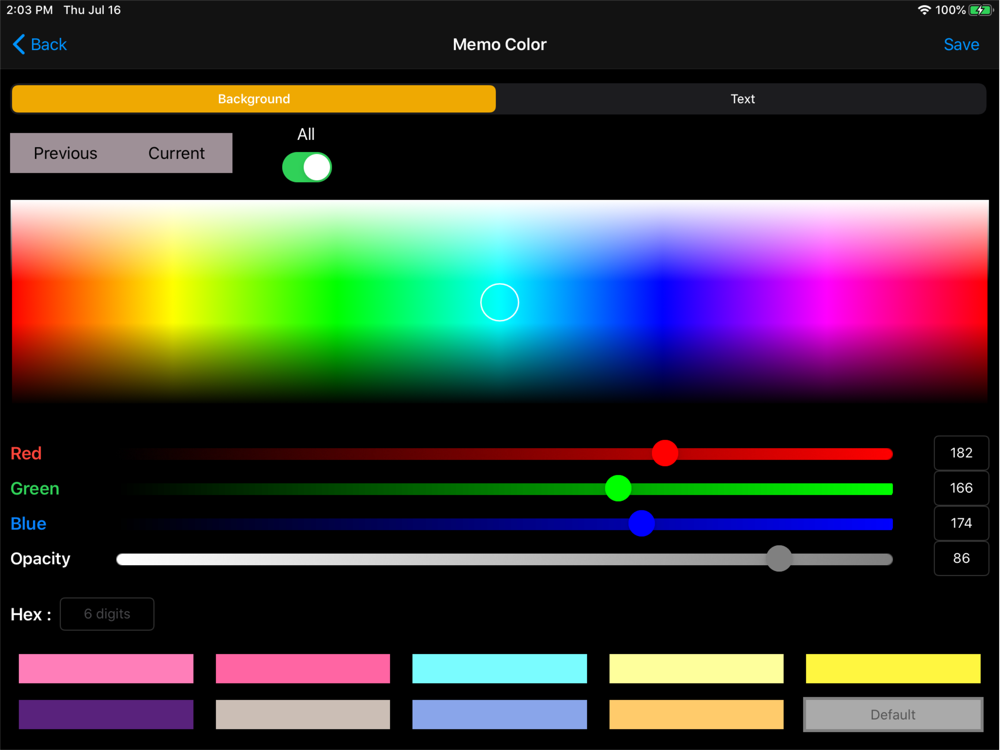Click the Previous color preview box
1000x750 pixels.
pos(66,153)
